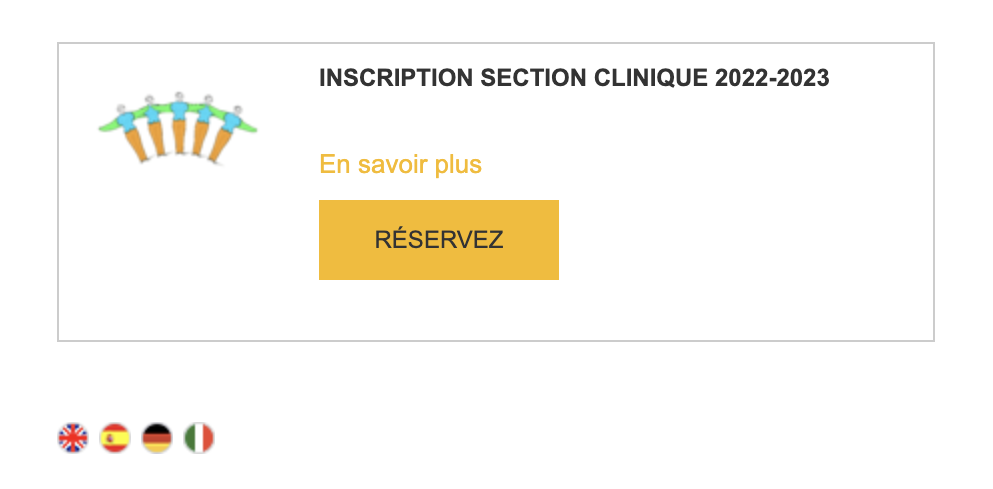Click the Inscription Section Clinique 2022-2023 title
The image size is (993, 489).
click(x=574, y=78)
